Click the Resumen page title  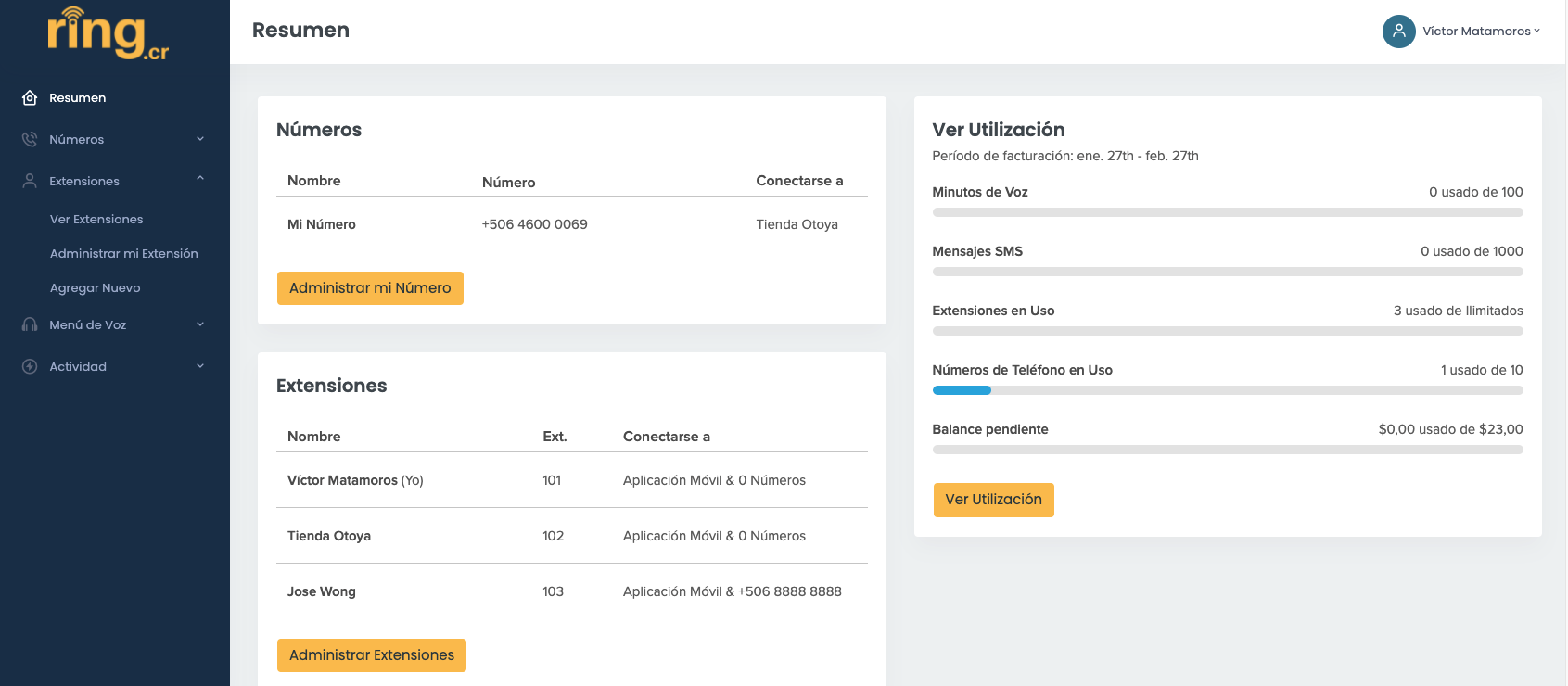coord(300,31)
